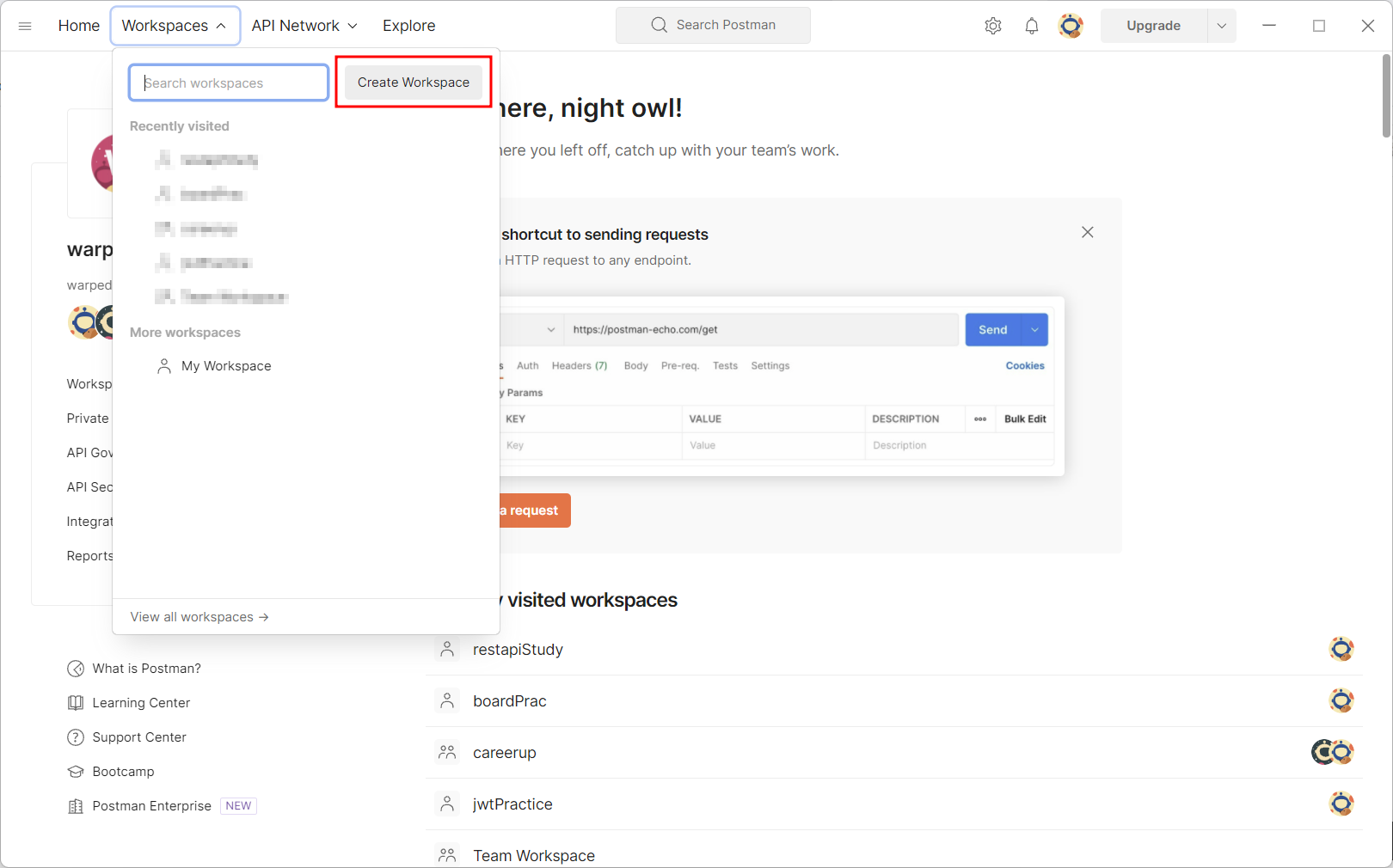The image size is (1393, 868).
Task: Open the Bootcamp link
Action: coord(123,772)
